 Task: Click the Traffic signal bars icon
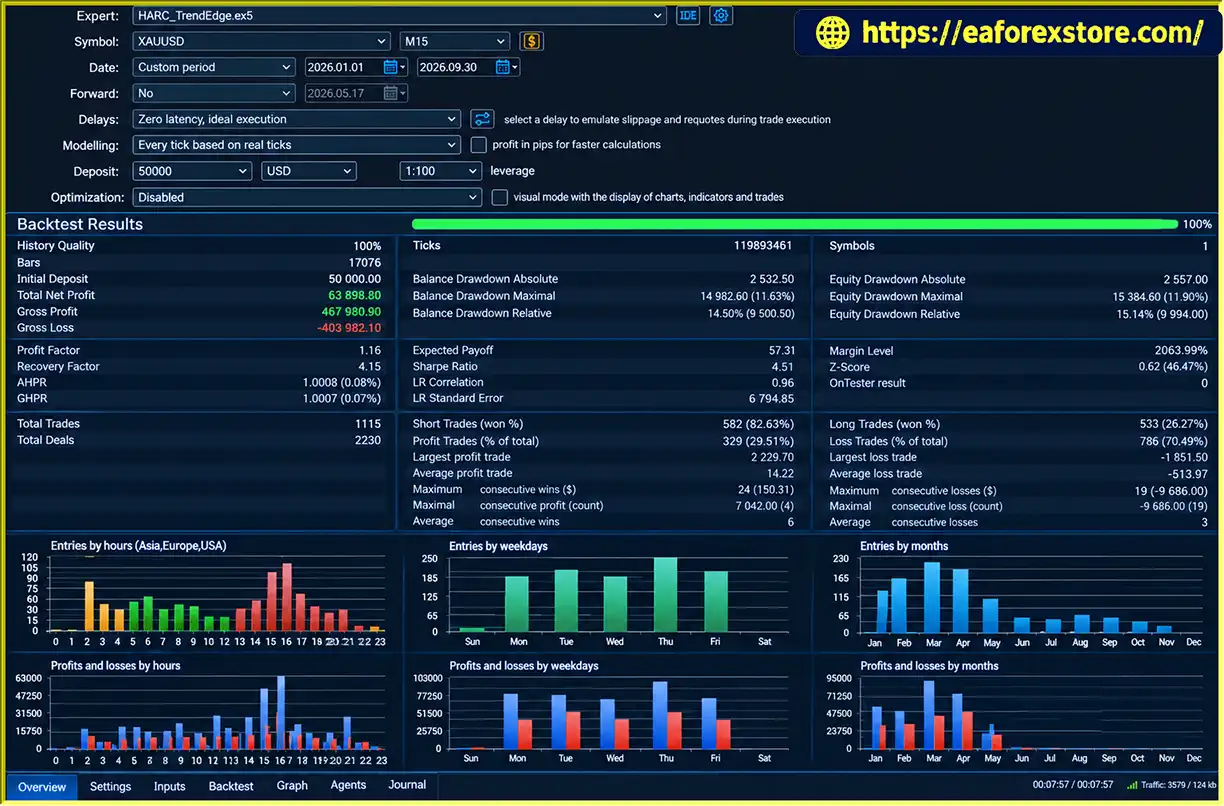tap(1133, 786)
